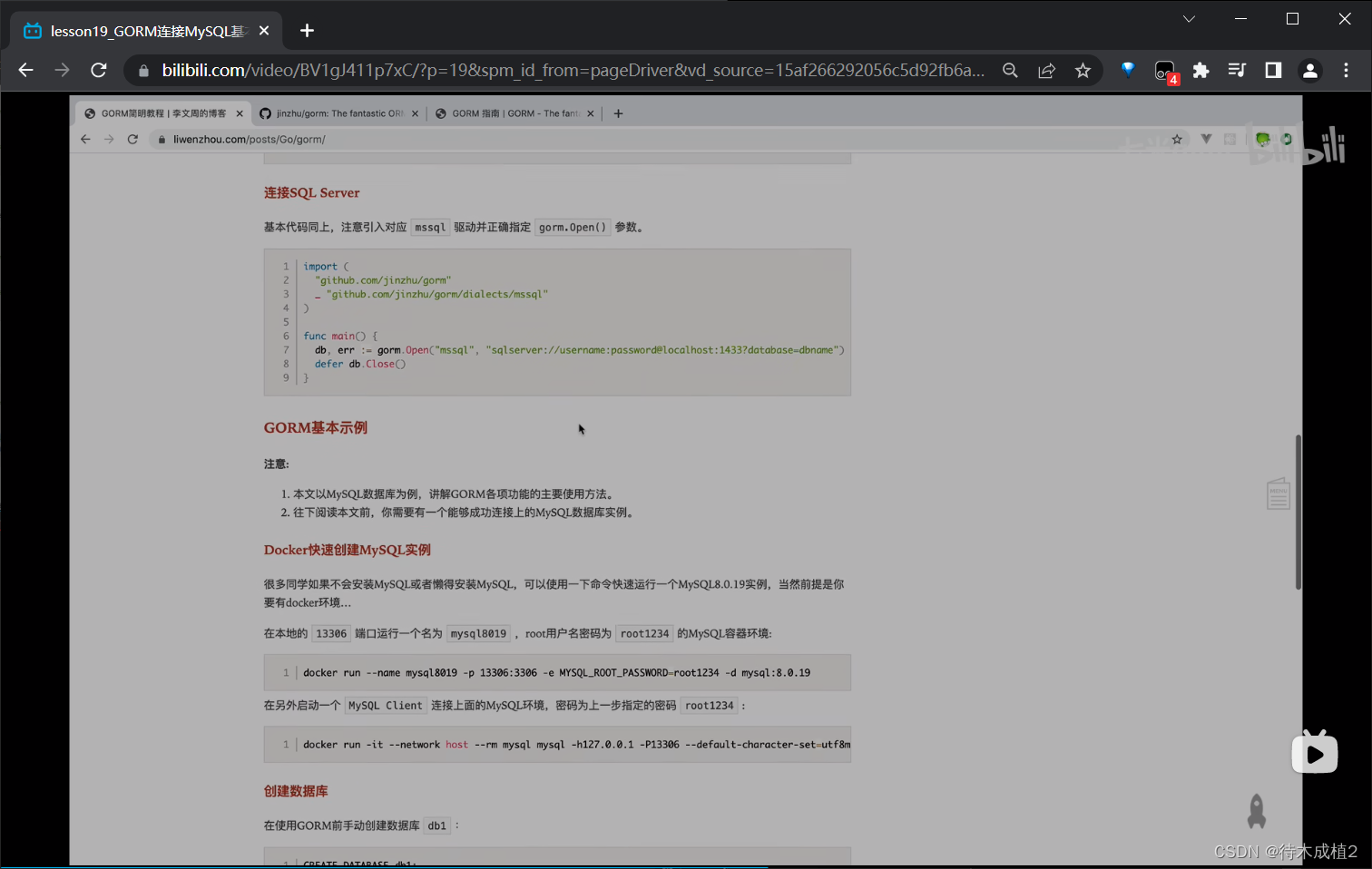Switch to the GORM 指南 tab
The width and height of the screenshot is (1372, 869).
(514, 113)
